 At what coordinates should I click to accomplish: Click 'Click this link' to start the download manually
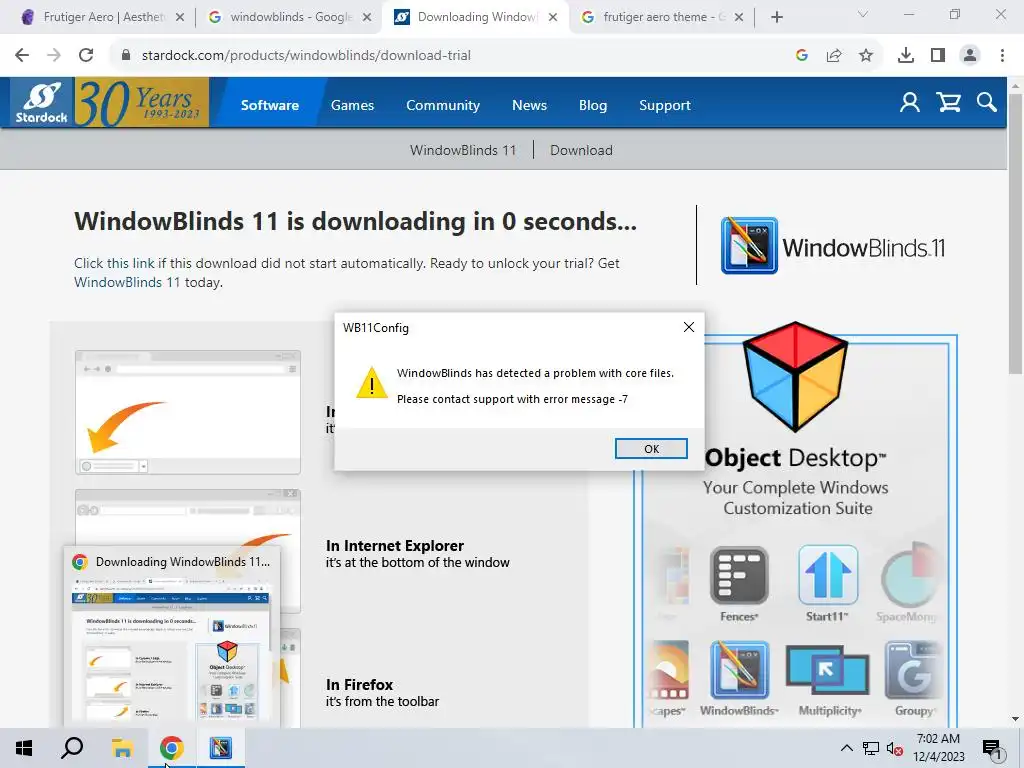click(x=114, y=263)
